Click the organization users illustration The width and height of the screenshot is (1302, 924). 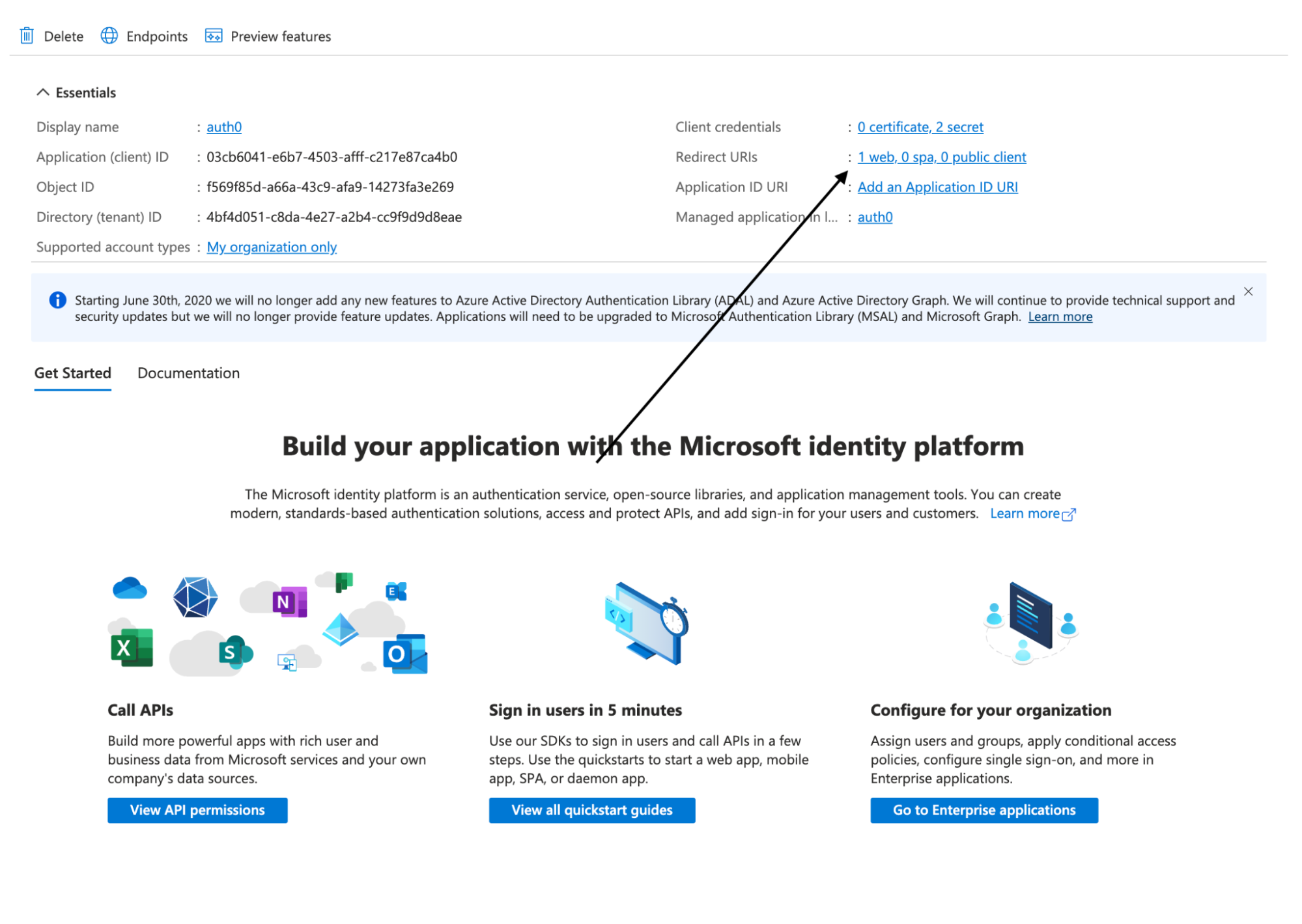1031,622
